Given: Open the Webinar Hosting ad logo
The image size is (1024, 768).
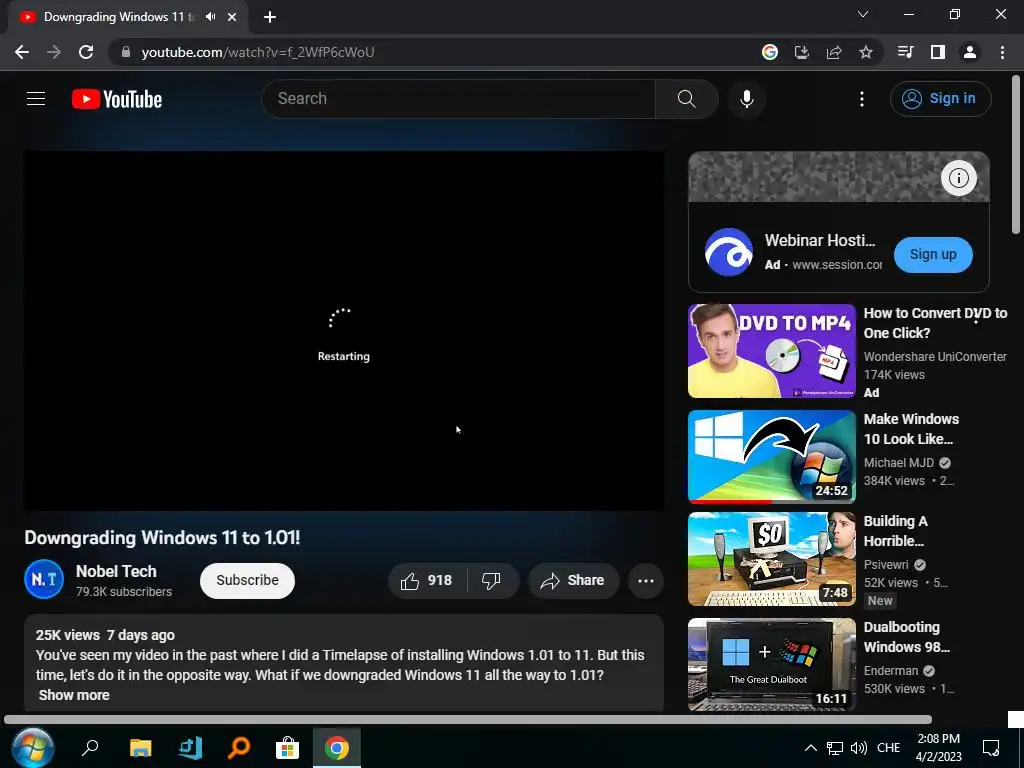Looking at the screenshot, I should pyautogui.click(x=728, y=252).
